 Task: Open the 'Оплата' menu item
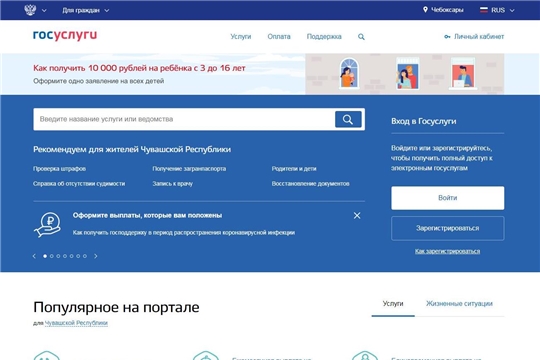point(279,37)
